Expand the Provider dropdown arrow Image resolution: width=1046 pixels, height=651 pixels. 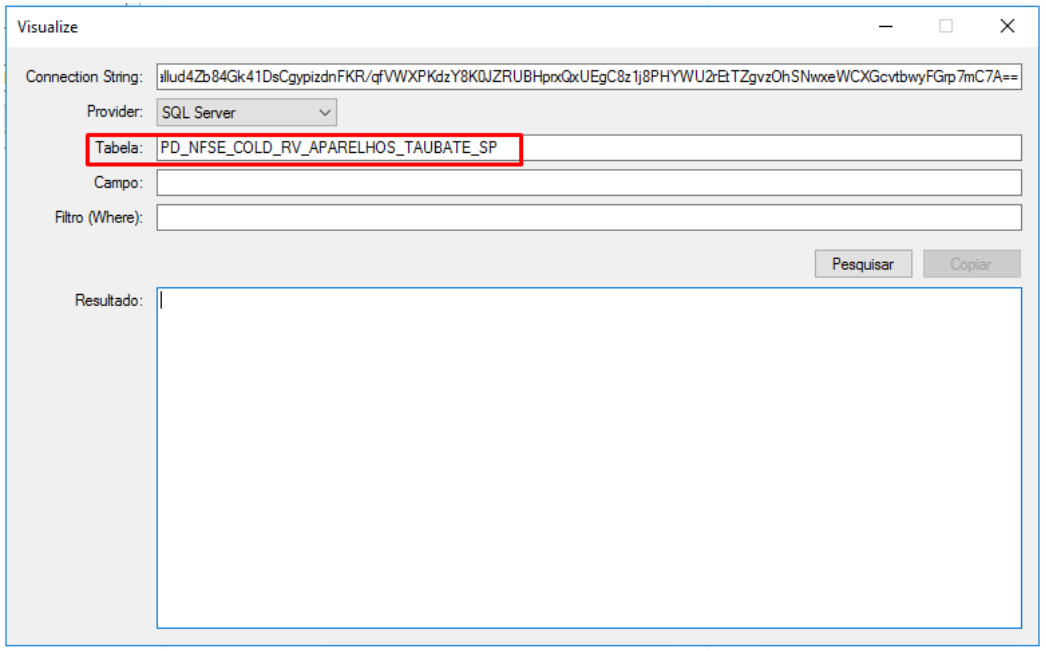click(x=324, y=113)
